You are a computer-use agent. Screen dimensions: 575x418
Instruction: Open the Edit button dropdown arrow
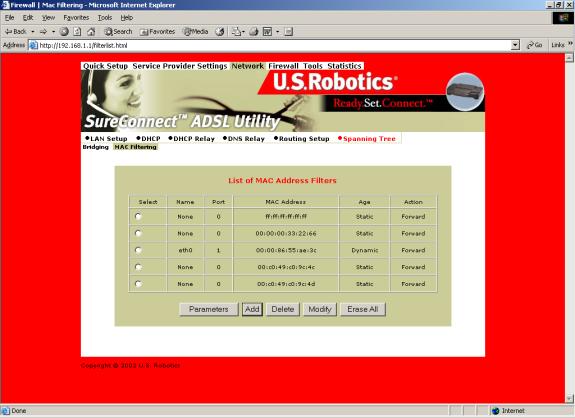tap(277, 32)
